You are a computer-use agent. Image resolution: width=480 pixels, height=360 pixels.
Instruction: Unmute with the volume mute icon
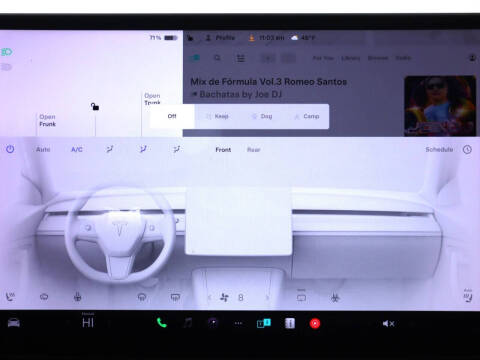[388, 323]
